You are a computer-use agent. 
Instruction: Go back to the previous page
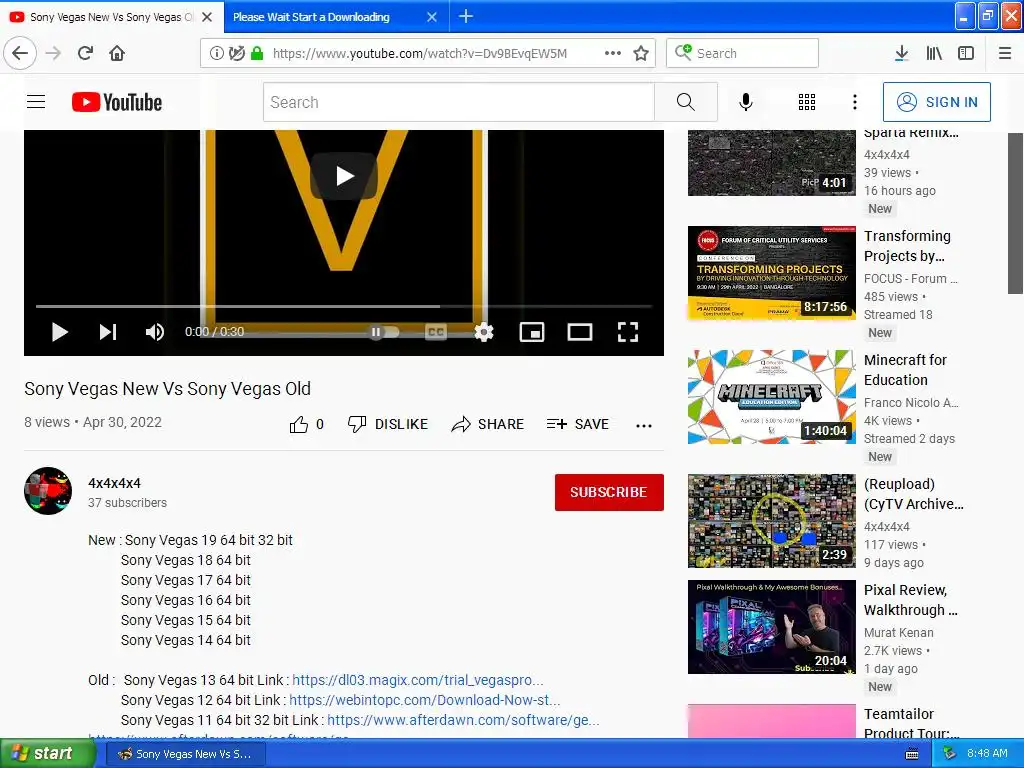click(20, 53)
